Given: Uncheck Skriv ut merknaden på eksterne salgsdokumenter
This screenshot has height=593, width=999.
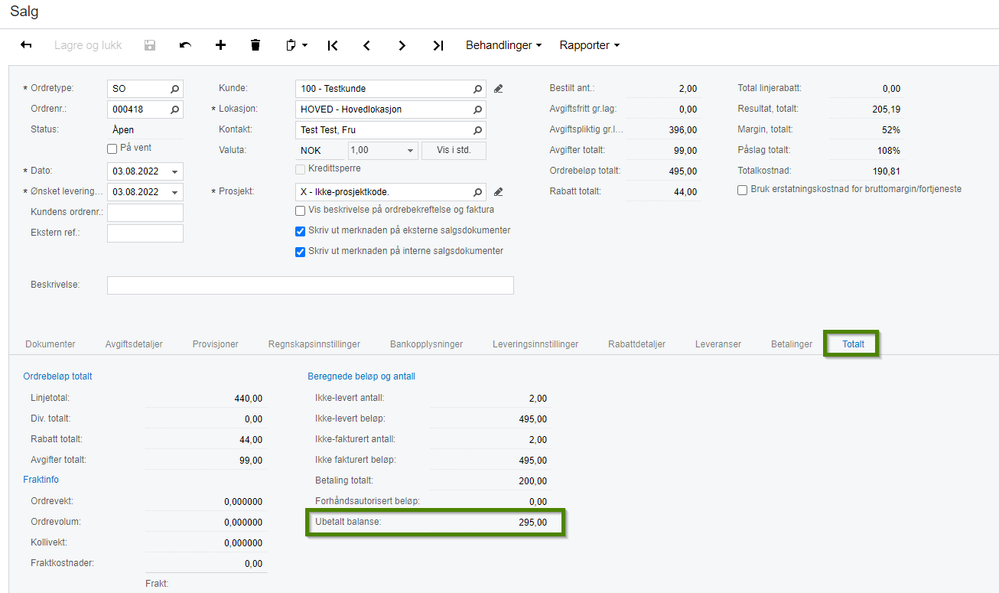Looking at the screenshot, I should [x=300, y=231].
